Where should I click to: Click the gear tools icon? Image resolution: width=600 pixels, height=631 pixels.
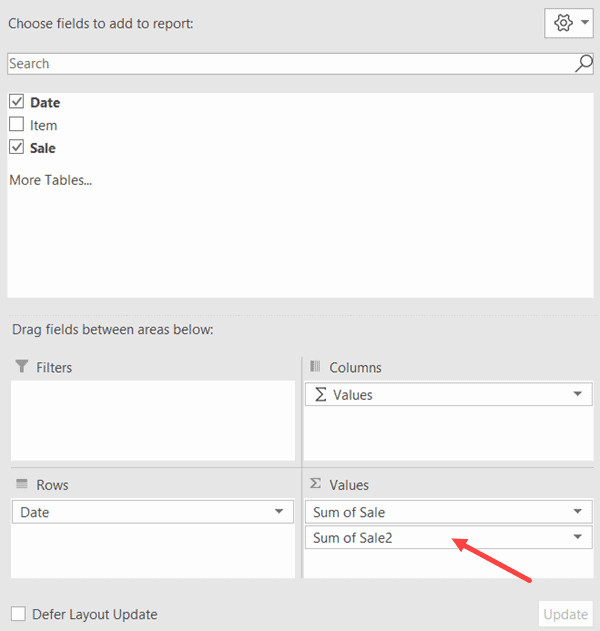tap(561, 23)
